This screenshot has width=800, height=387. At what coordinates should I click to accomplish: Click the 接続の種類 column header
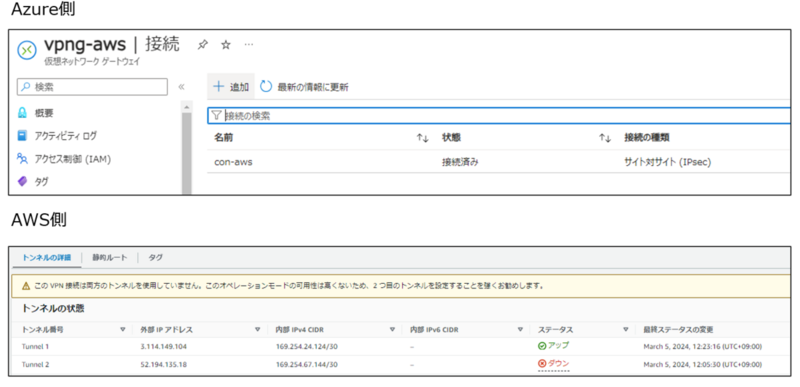646,138
